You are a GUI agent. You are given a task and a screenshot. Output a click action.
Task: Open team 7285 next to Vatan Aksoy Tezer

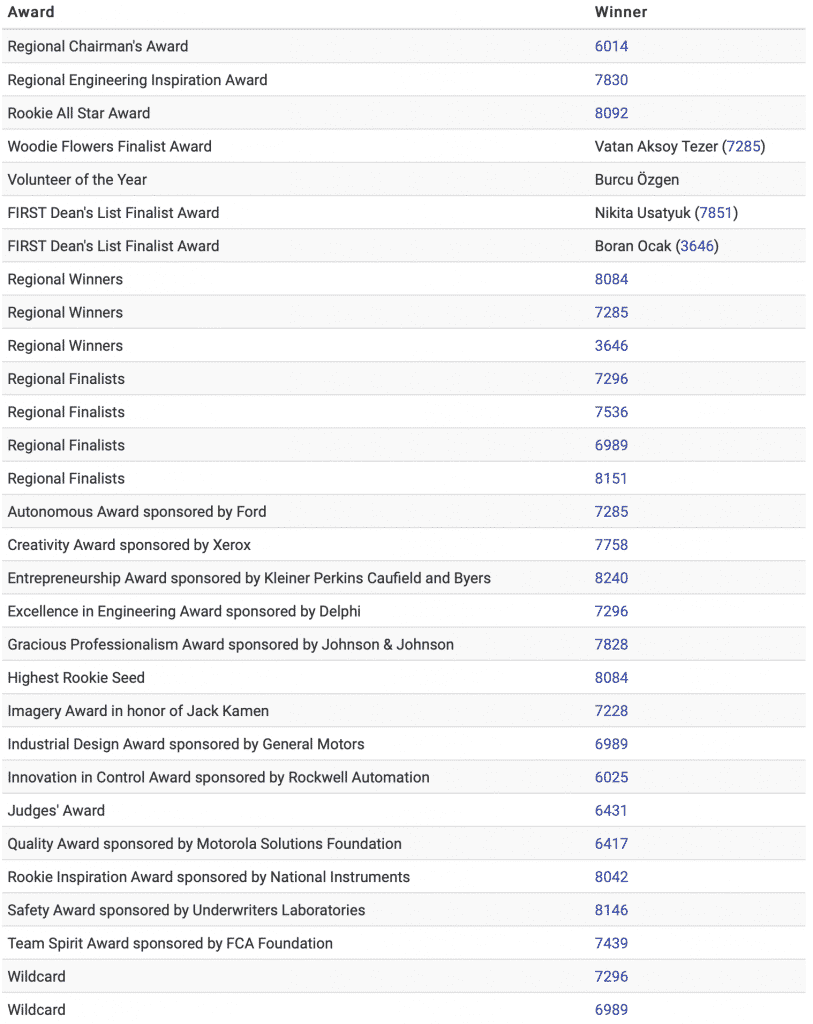point(743,146)
